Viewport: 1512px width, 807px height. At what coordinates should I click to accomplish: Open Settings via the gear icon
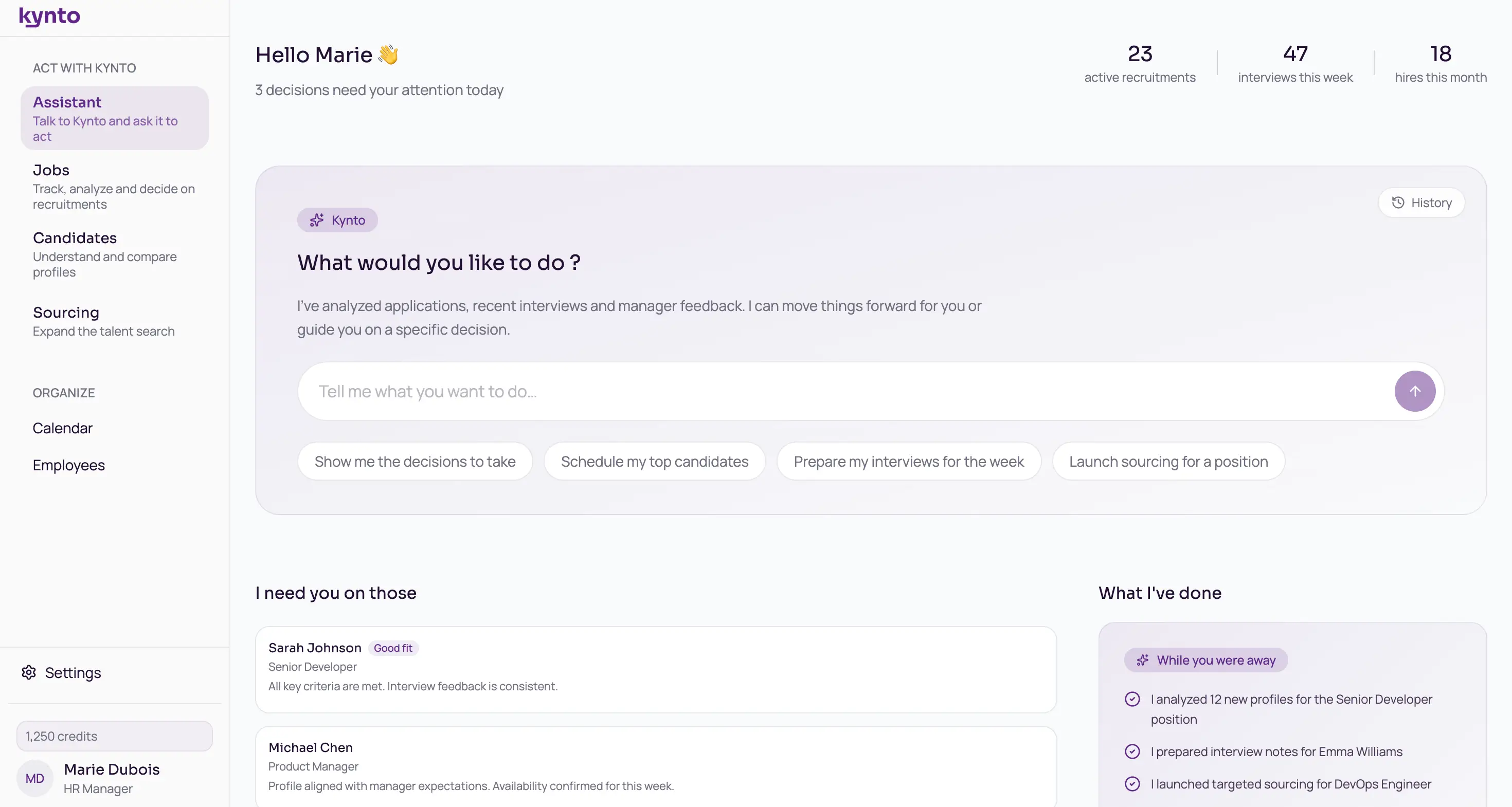point(28,673)
